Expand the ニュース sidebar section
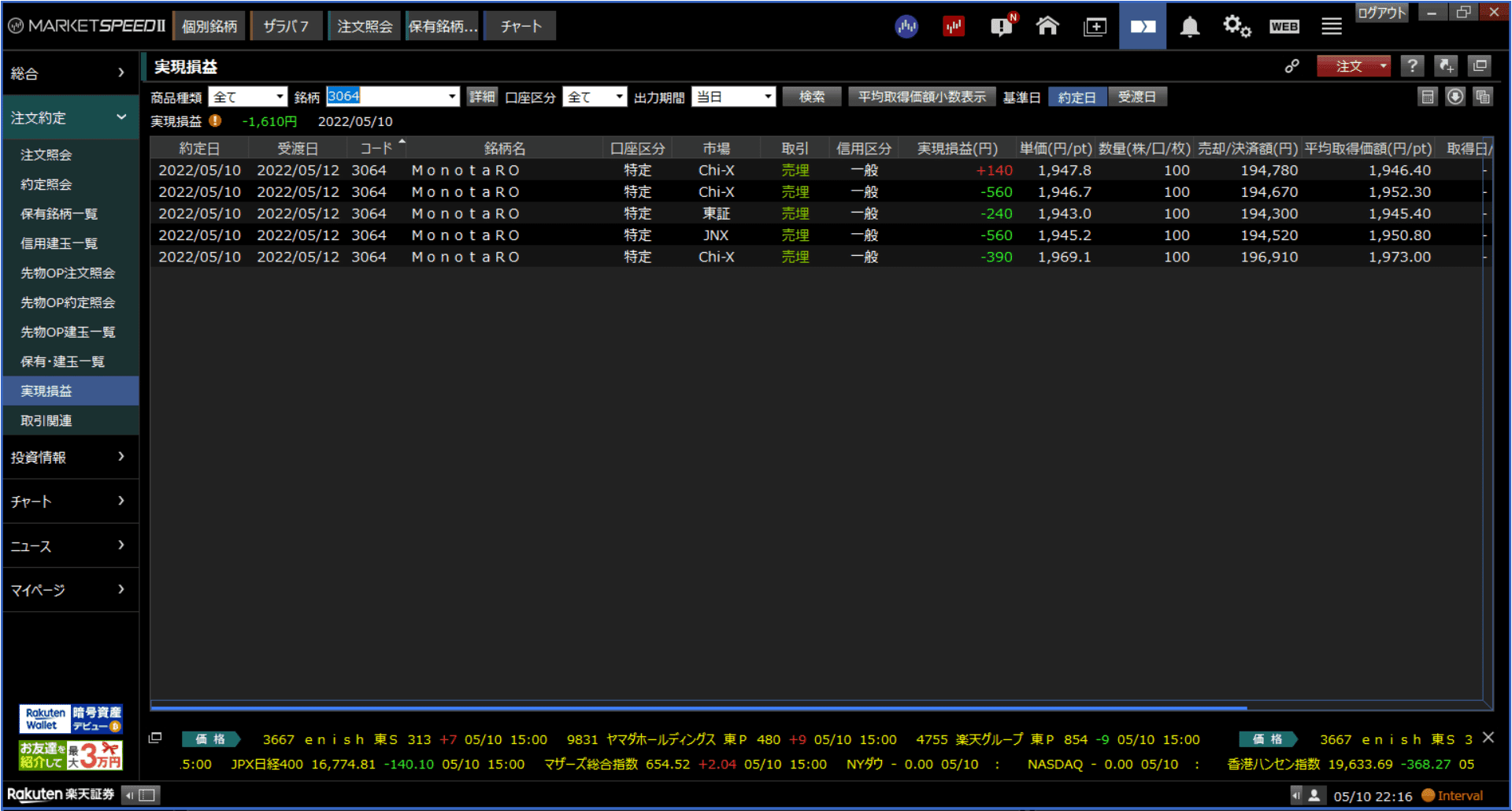 pyautogui.click(x=69, y=546)
